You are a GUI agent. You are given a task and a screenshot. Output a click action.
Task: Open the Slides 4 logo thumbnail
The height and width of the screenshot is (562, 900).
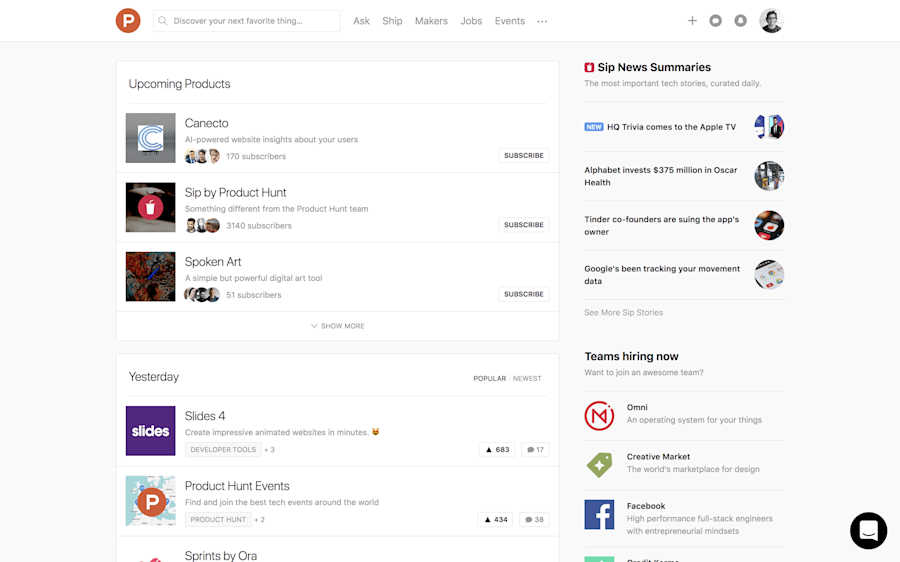pyautogui.click(x=150, y=431)
